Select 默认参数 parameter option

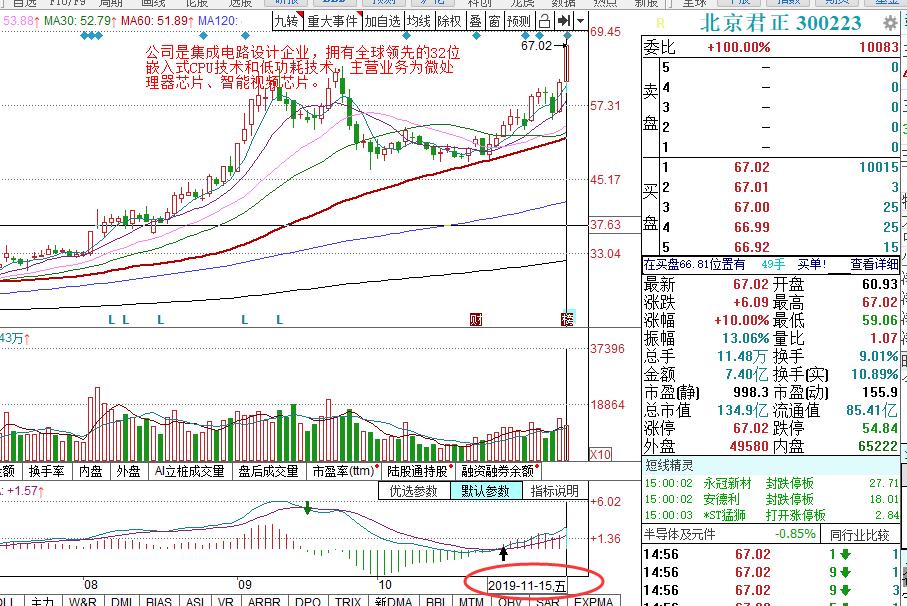485,491
